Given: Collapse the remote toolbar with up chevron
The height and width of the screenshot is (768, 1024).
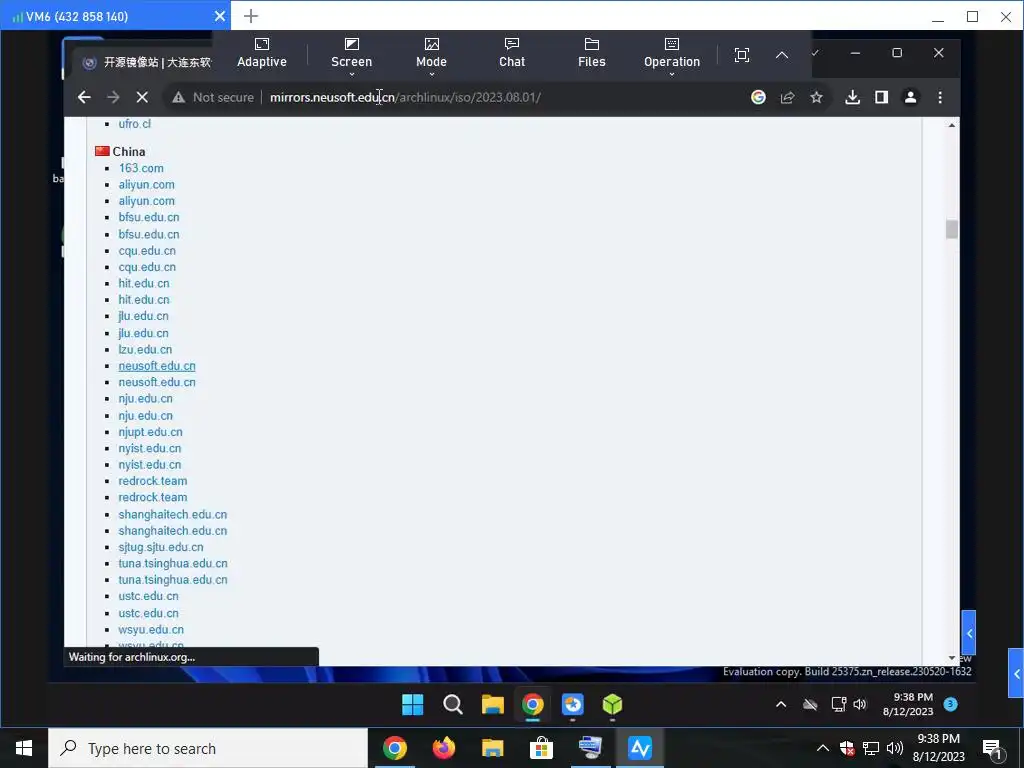Looking at the screenshot, I should [781, 55].
